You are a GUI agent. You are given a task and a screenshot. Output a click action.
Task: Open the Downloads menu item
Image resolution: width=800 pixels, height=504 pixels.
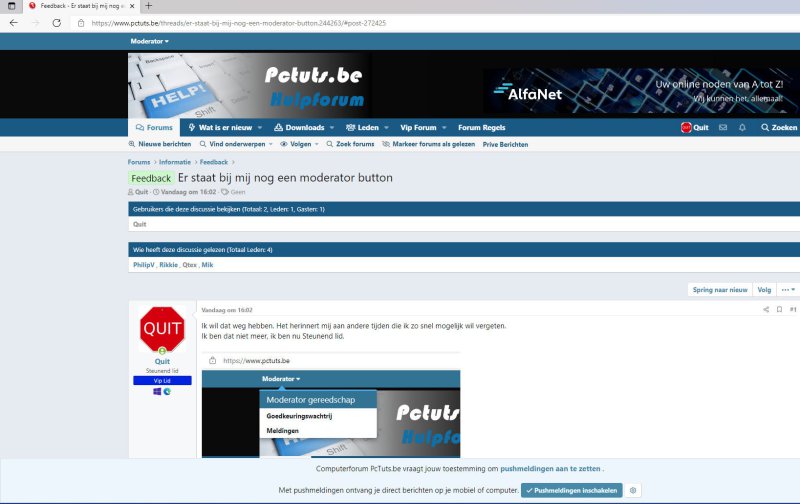pyautogui.click(x=299, y=128)
